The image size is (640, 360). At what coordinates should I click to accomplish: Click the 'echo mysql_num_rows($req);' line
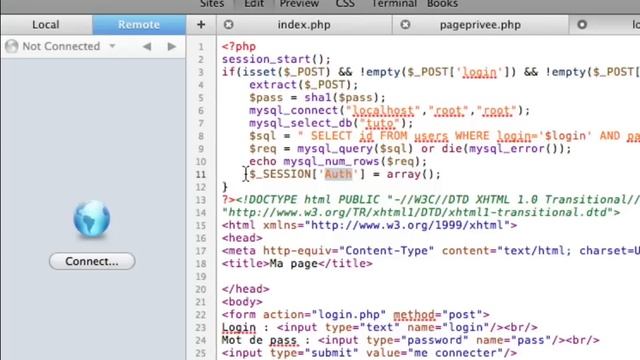pyautogui.click(x=338, y=162)
